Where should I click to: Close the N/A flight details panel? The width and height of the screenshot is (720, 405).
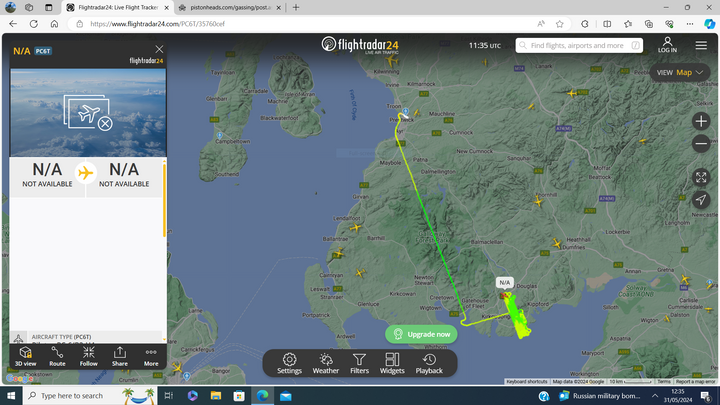[159, 49]
